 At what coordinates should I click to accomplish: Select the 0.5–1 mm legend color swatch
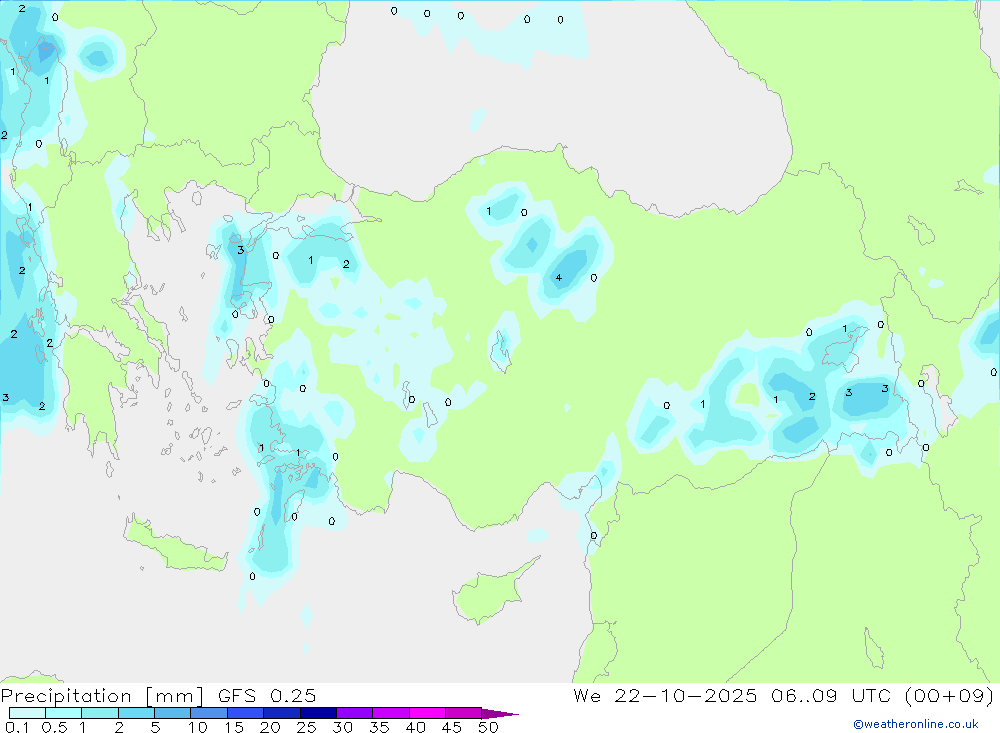pos(64,713)
